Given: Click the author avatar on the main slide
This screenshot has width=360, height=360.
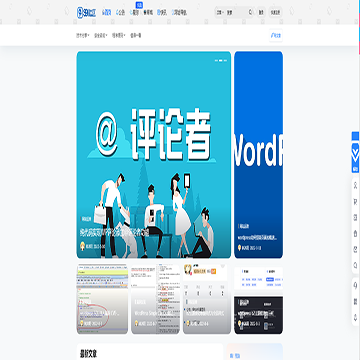Looking at the screenshot, I should (83, 246).
